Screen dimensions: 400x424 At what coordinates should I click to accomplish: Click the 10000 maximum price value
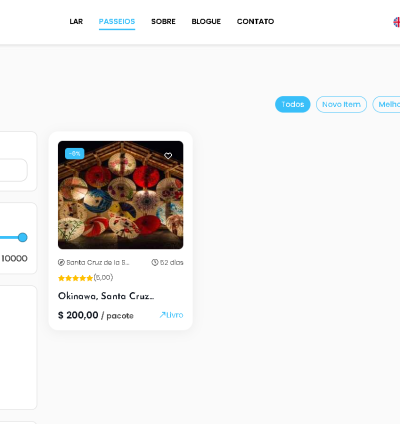point(14,258)
